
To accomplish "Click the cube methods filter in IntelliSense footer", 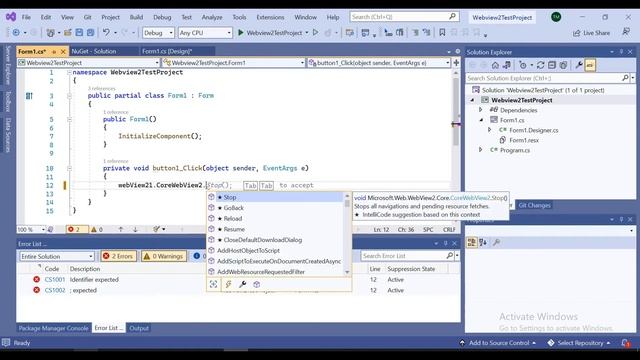I will click(x=256, y=284).
